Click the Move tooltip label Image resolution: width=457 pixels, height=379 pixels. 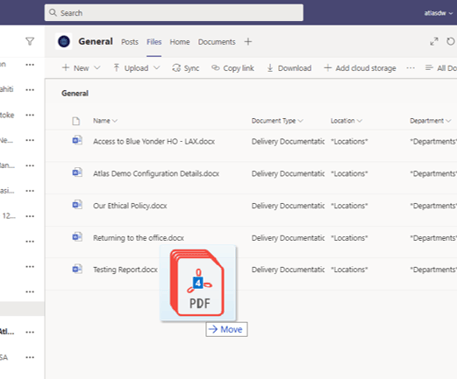click(x=226, y=329)
